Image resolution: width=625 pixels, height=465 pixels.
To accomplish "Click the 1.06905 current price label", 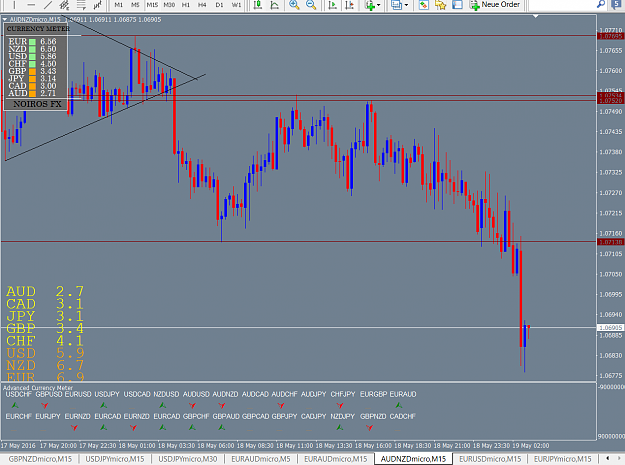I will 610,328.
